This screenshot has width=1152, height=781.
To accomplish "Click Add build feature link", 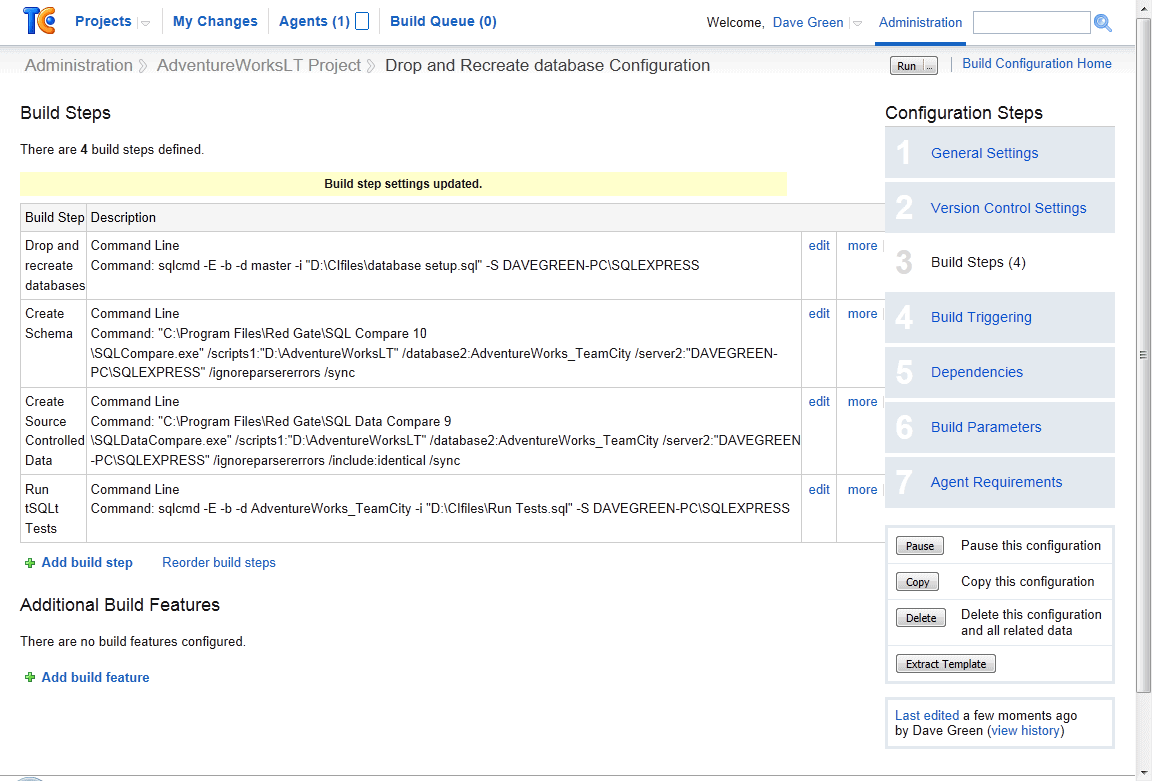I will (96, 677).
